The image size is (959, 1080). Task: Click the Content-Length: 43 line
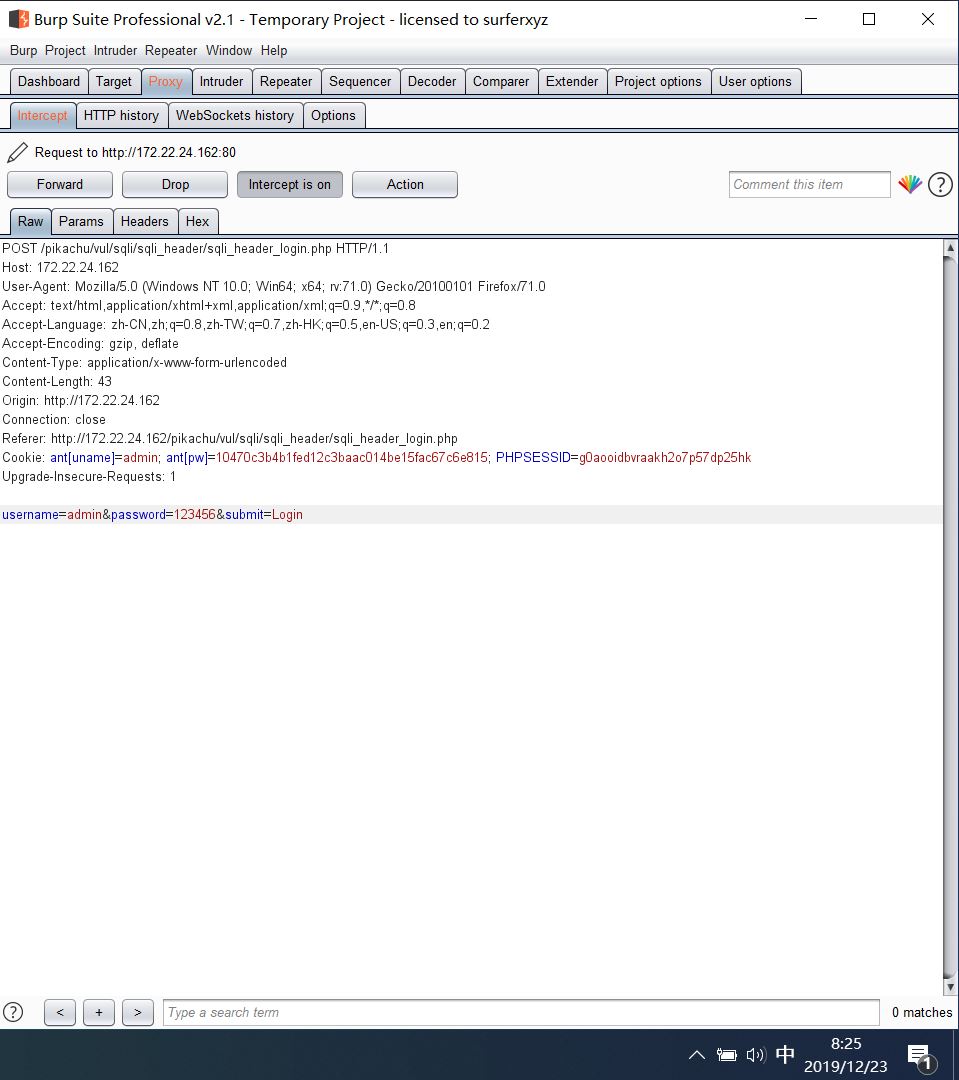click(57, 382)
